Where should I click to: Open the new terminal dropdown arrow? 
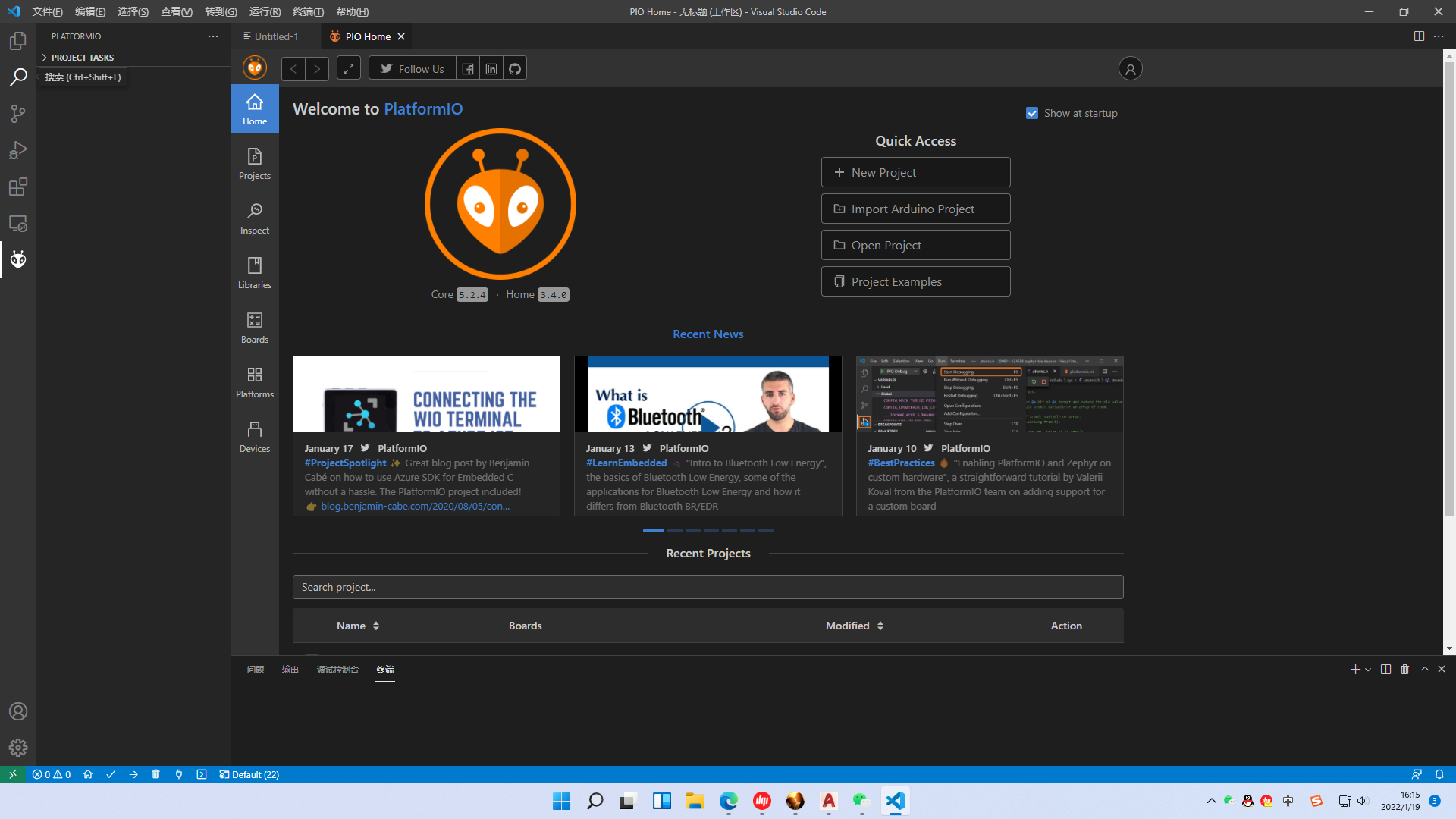tap(1368, 670)
